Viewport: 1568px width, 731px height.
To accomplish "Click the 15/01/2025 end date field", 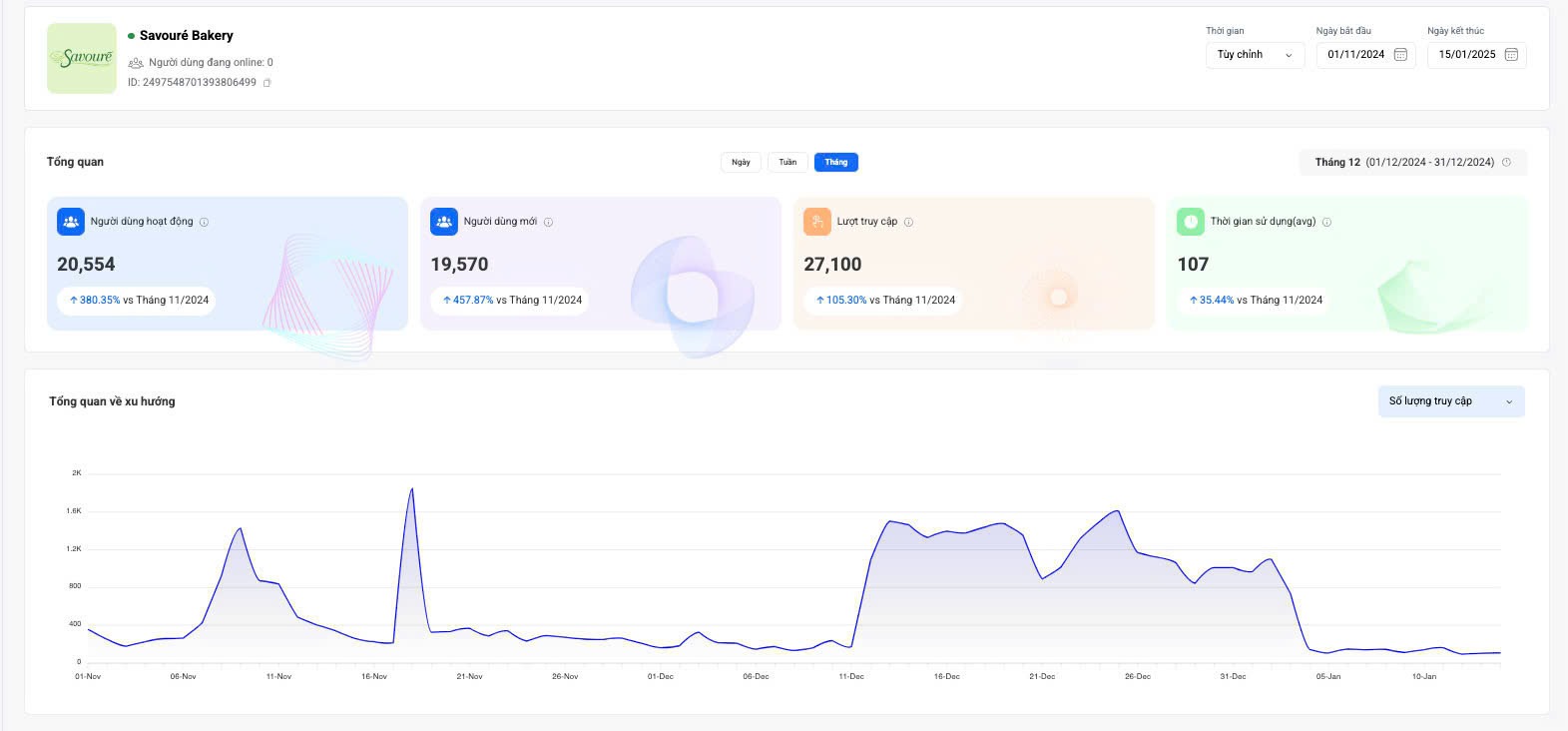I will click(1466, 55).
